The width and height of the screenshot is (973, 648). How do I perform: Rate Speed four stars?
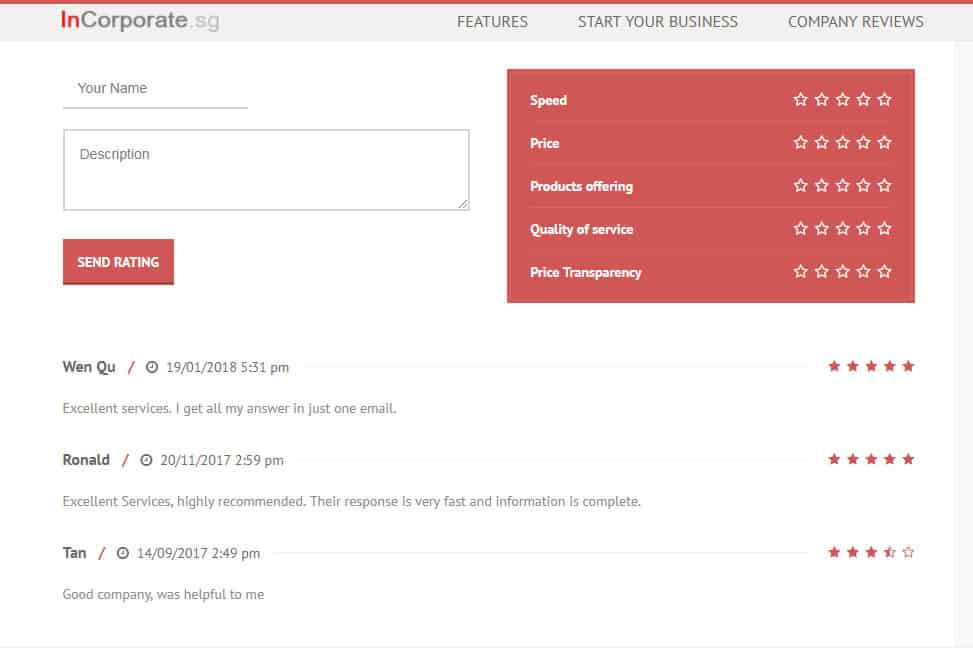click(x=864, y=99)
